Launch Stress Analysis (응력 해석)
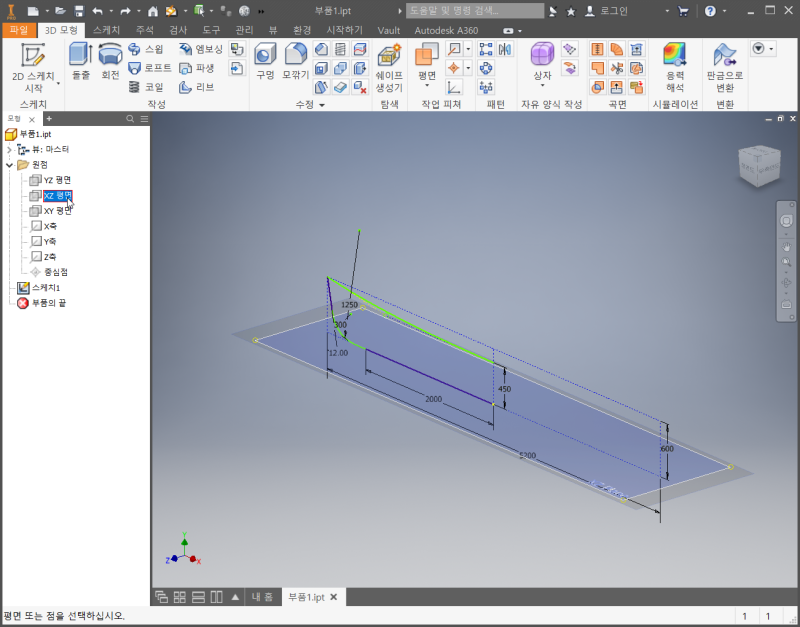Image resolution: width=800 pixels, height=627 pixels. click(x=675, y=68)
